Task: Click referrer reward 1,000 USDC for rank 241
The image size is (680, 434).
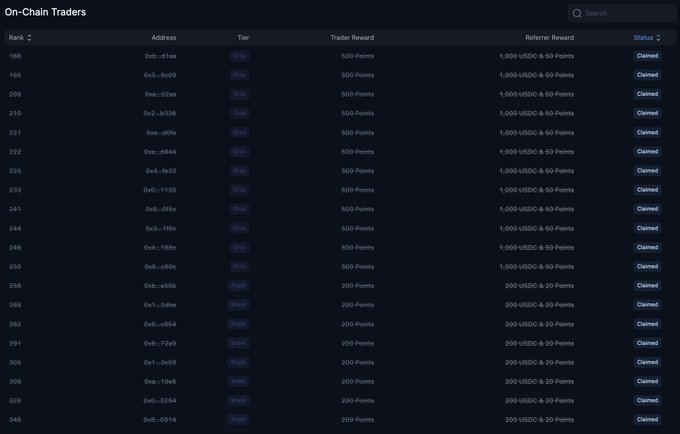Action: (536, 209)
